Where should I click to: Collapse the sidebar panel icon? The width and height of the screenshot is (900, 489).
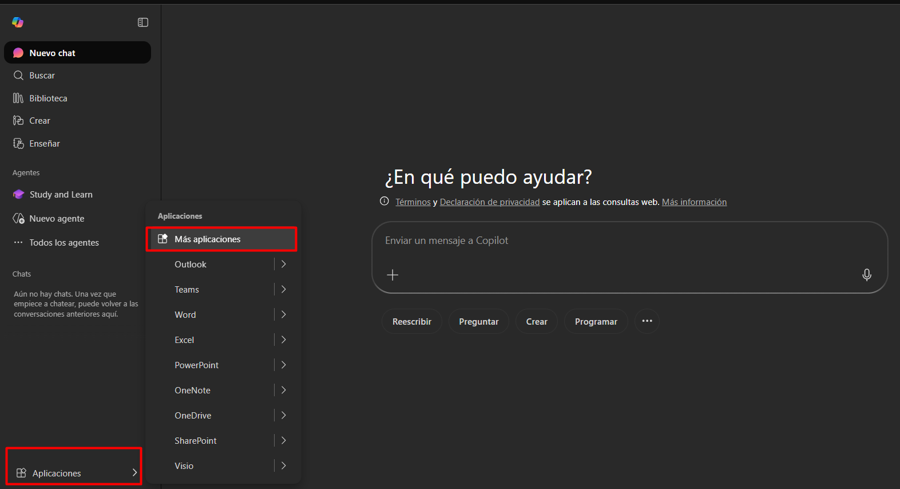click(143, 22)
